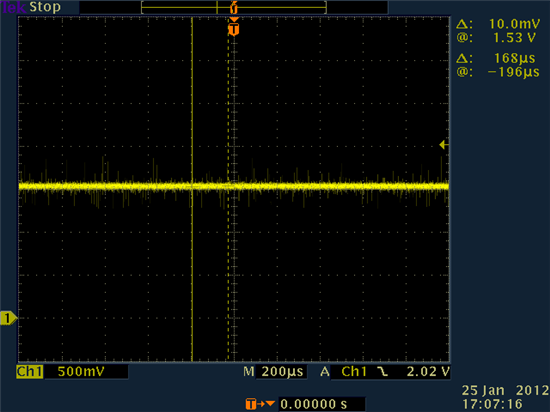Click the 1.53 V cursor voltage readout
This screenshot has height=412, width=550.
pos(514,38)
